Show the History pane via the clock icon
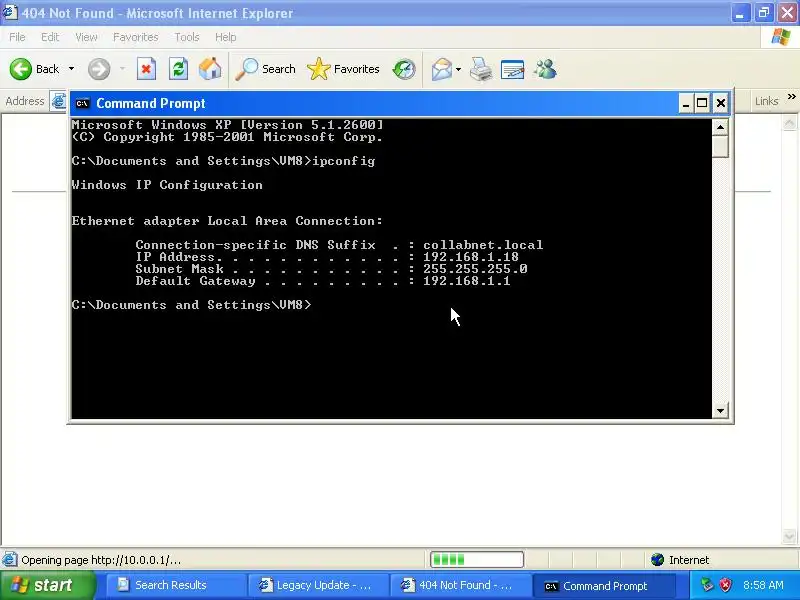800x600 pixels. (x=404, y=69)
